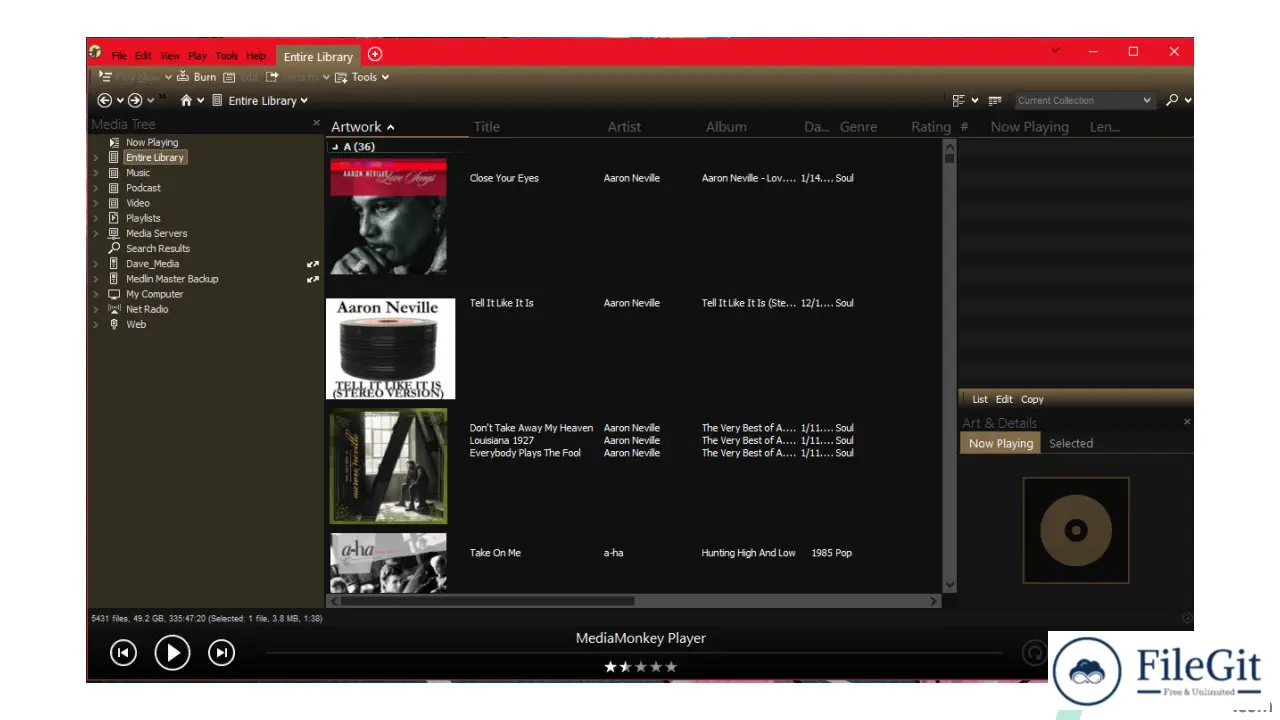Screen dimensions: 1280x720
Task: Click the column browser icon
Action: point(995,100)
